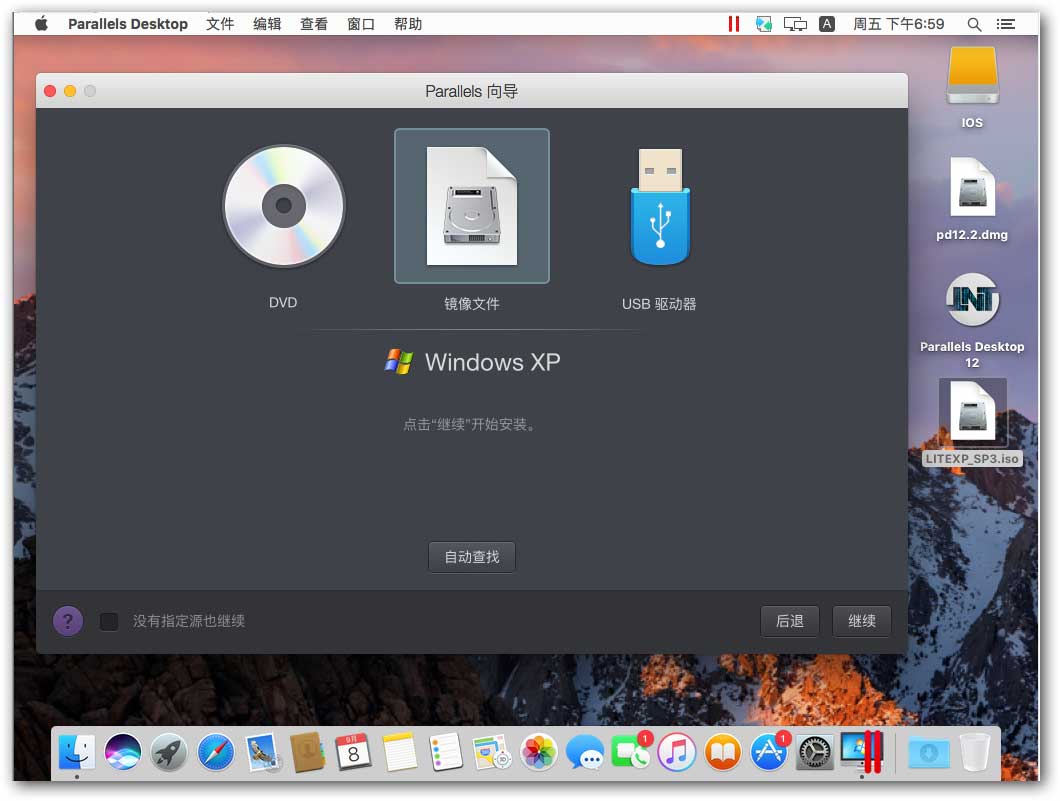Open the 查看 menu
Screen dimensions: 1060x801
[314, 24]
